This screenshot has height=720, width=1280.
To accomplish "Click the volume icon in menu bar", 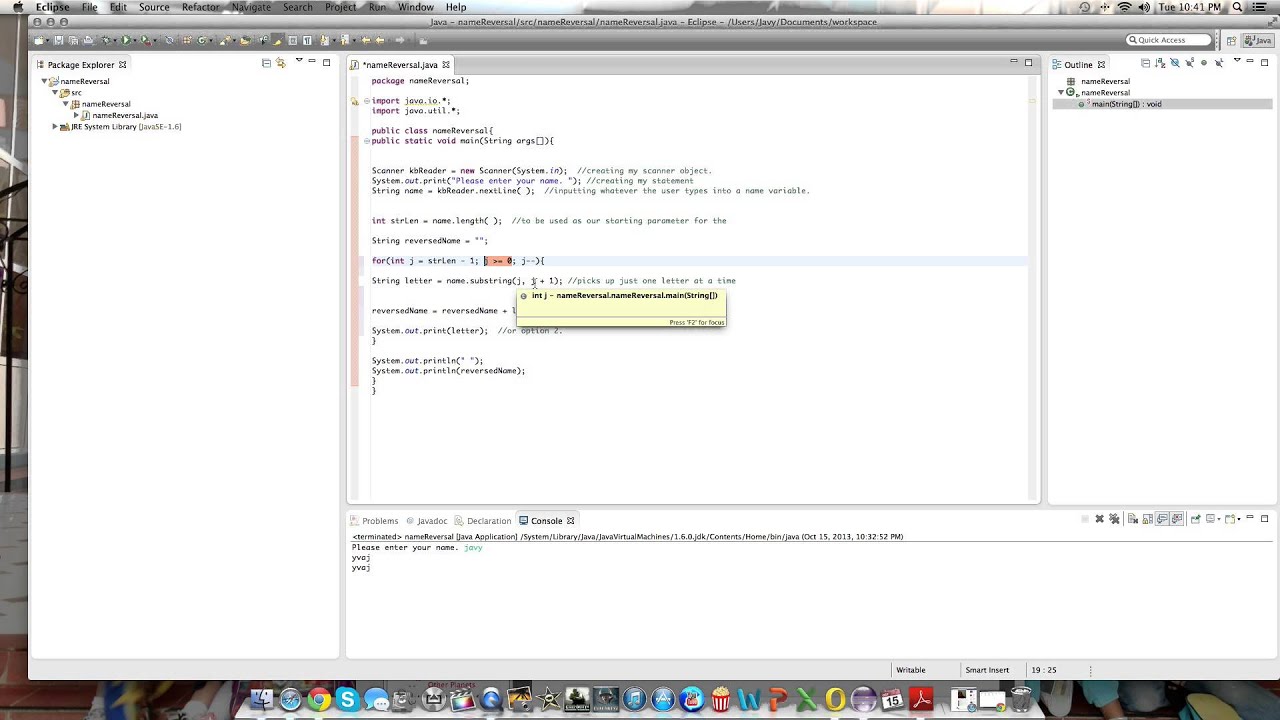I will pos(1145,7).
